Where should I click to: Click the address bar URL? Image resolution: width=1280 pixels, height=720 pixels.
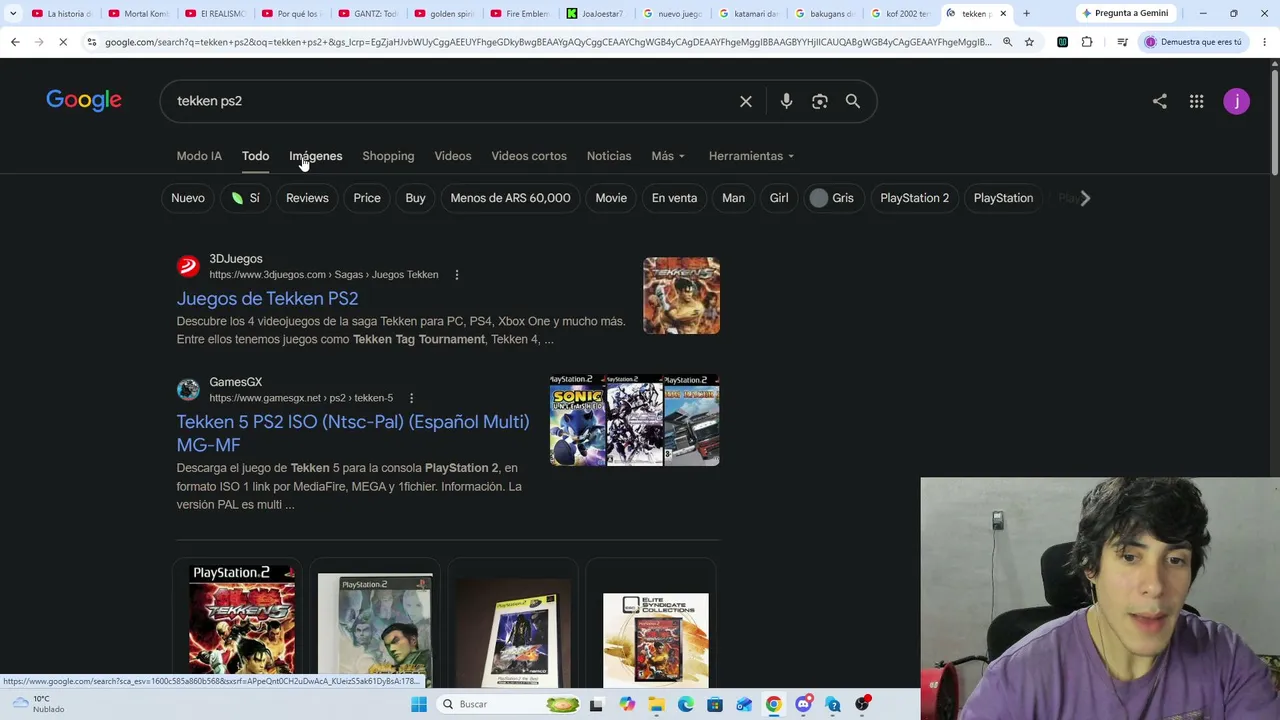pos(548,42)
